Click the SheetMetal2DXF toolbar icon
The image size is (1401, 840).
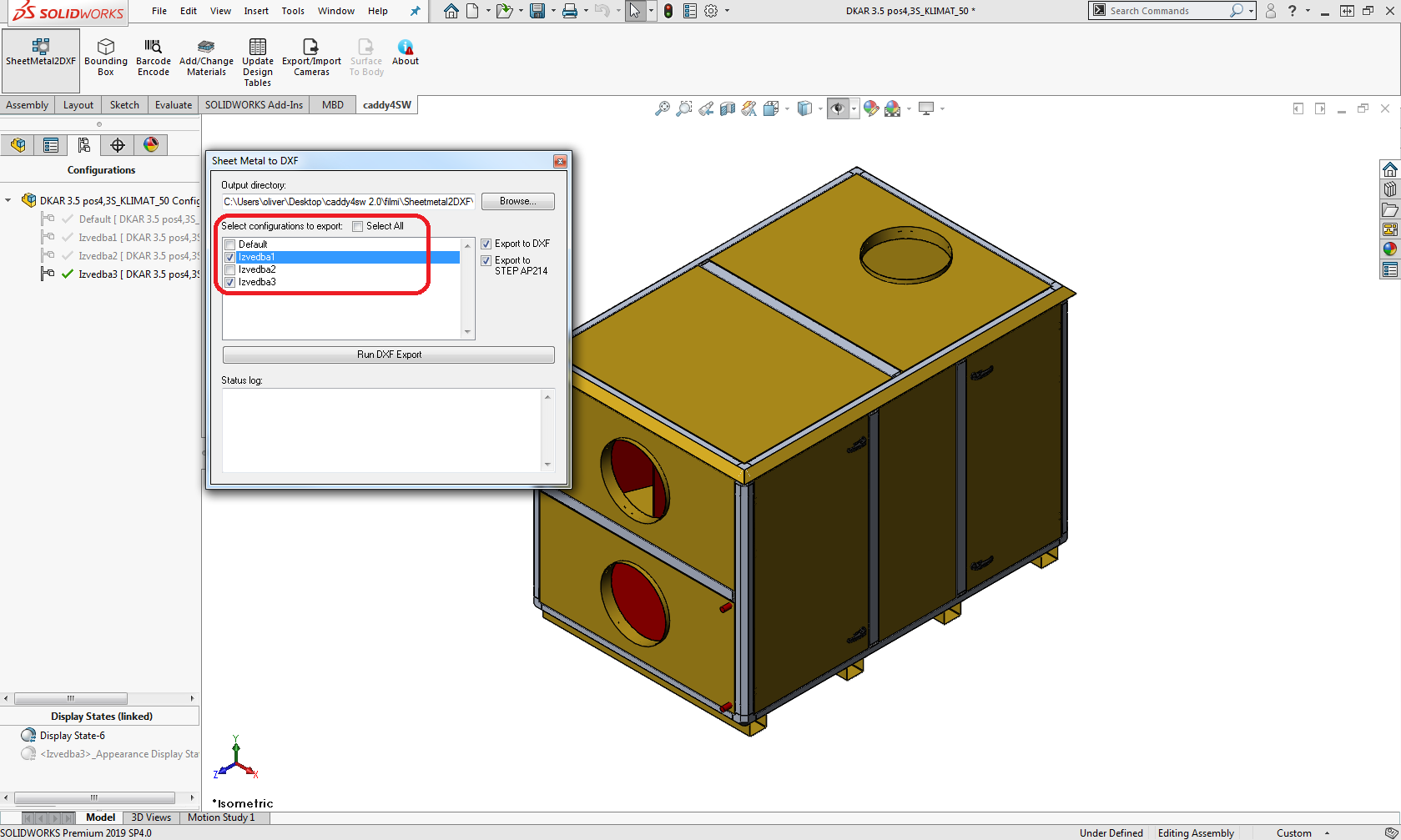[x=40, y=52]
